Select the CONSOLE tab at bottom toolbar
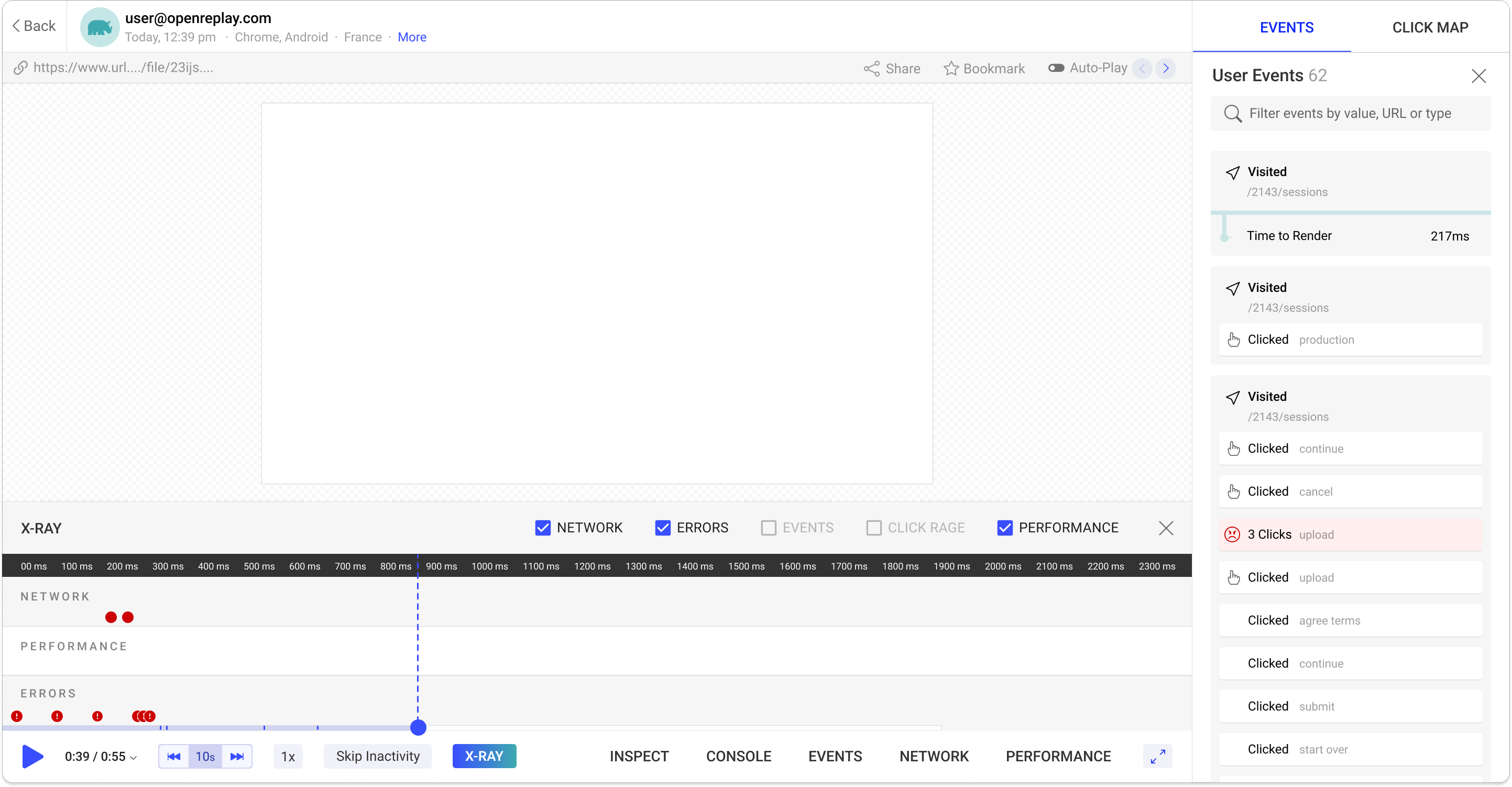This screenshot has width=1512, height=787. point(738,756)
